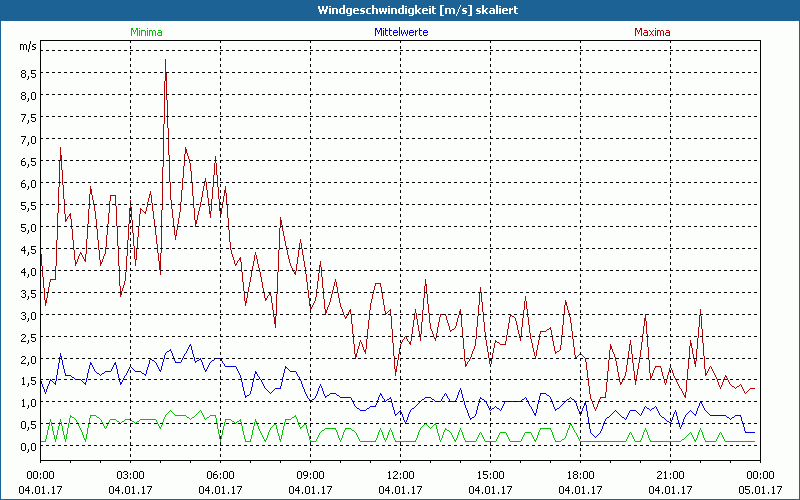The width and height of the screenshot is (800, 500).
Task: Click the 05.01.17 date label
Action: [760, 489]
